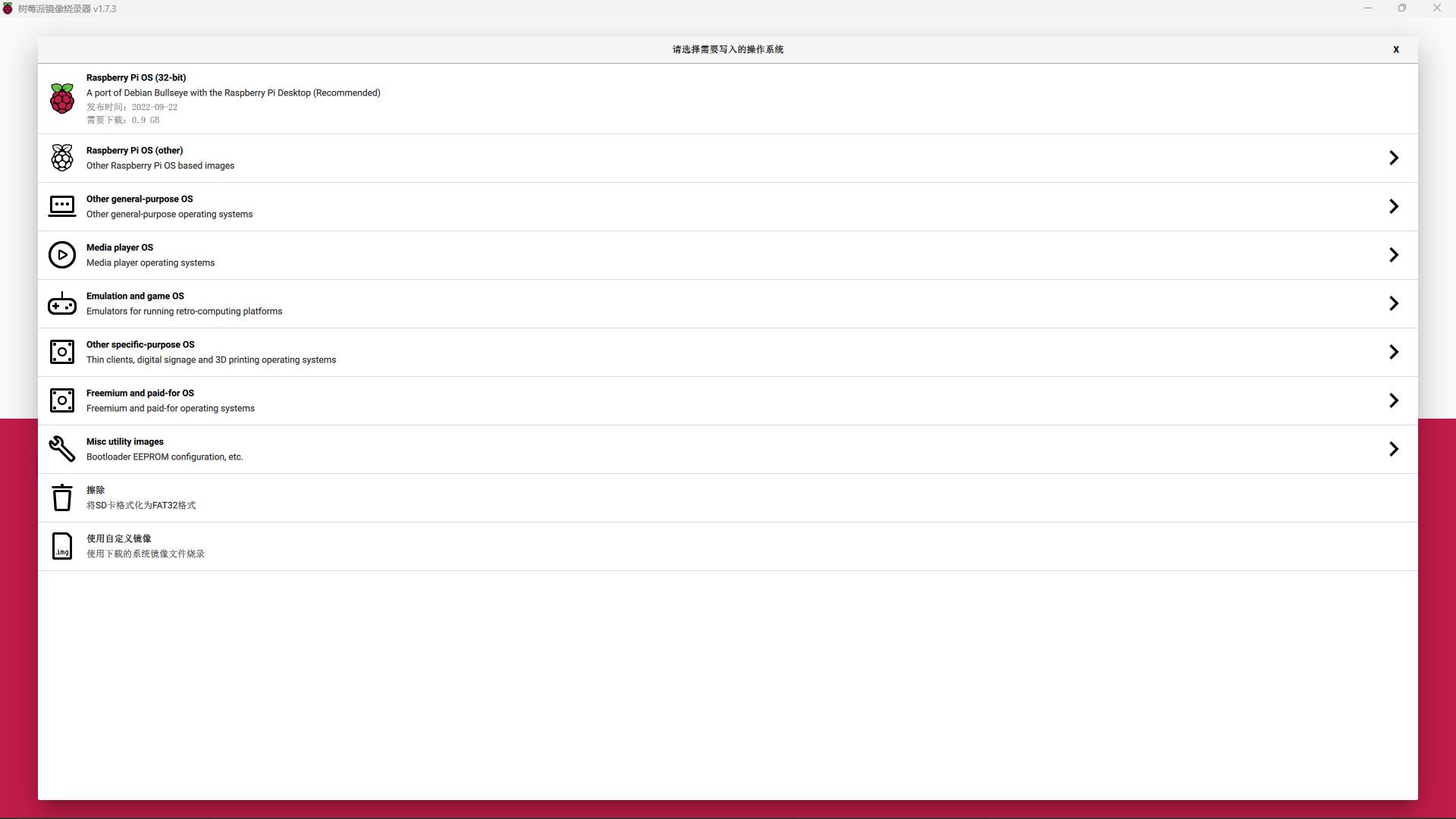Click the trash can erase icon
Viewport: 1456px width, 819px height.
click(62, 497)
